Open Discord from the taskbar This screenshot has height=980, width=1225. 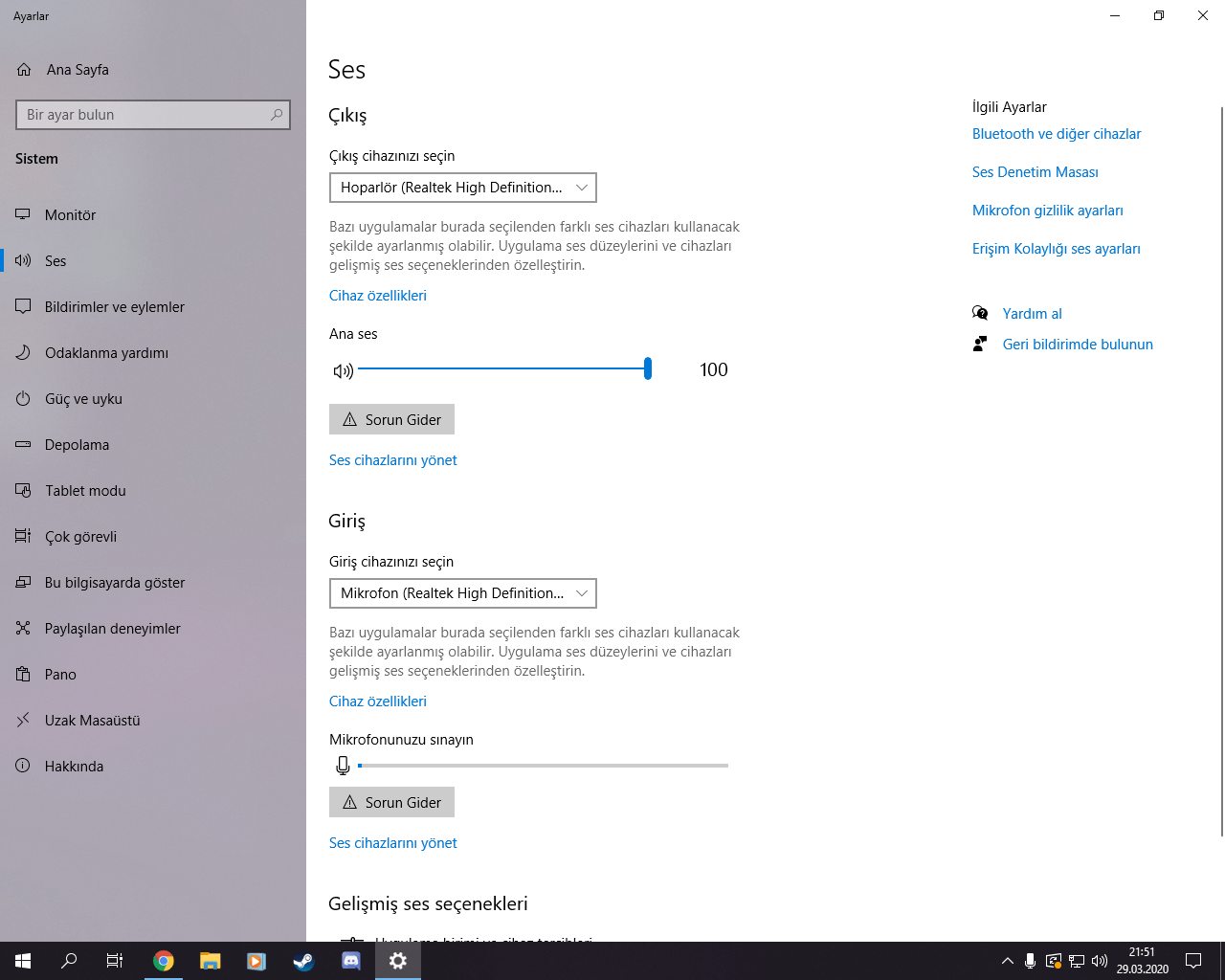click(x=351, y=961)
